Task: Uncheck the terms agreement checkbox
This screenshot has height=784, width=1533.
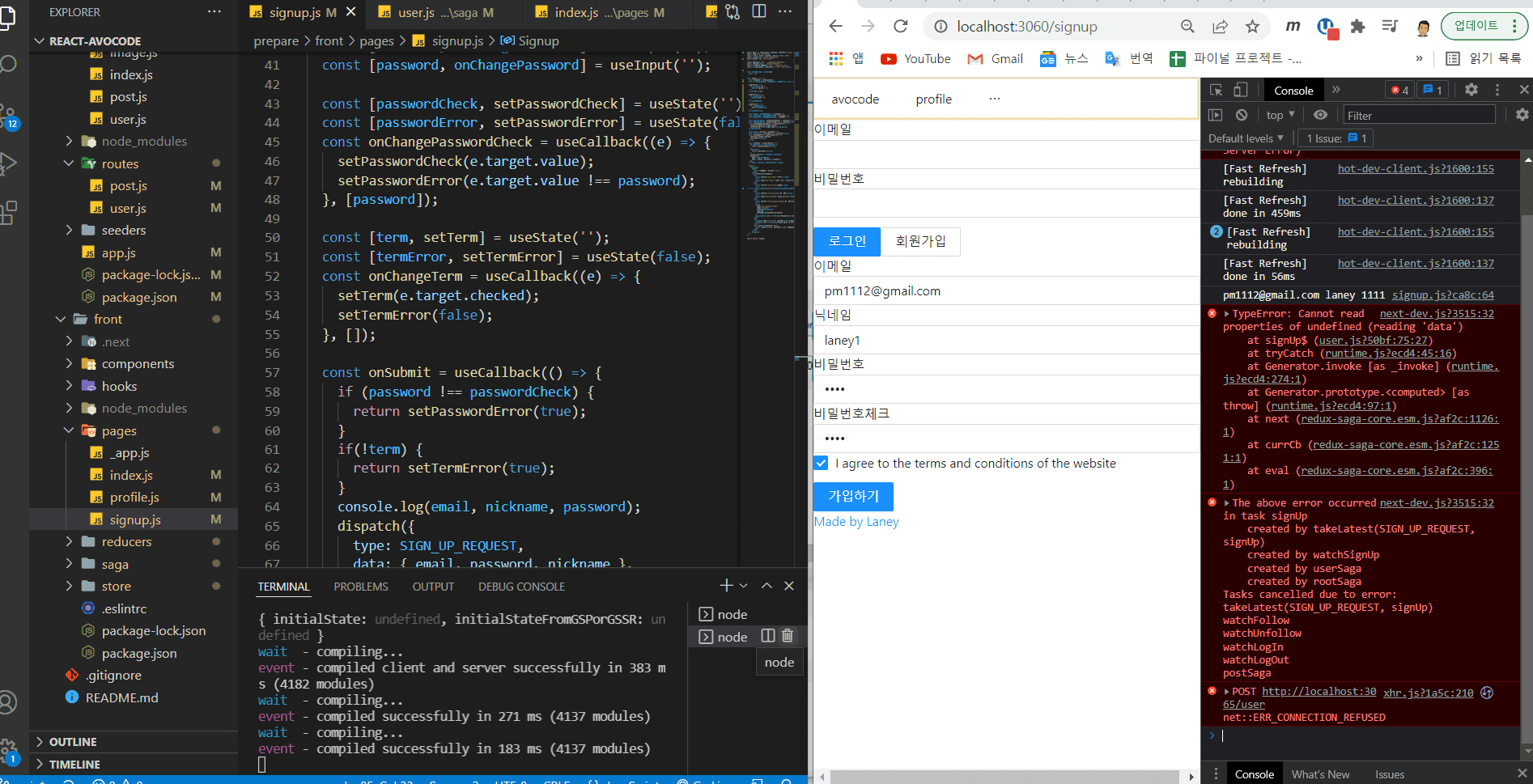Action: [x=822, y=464]
